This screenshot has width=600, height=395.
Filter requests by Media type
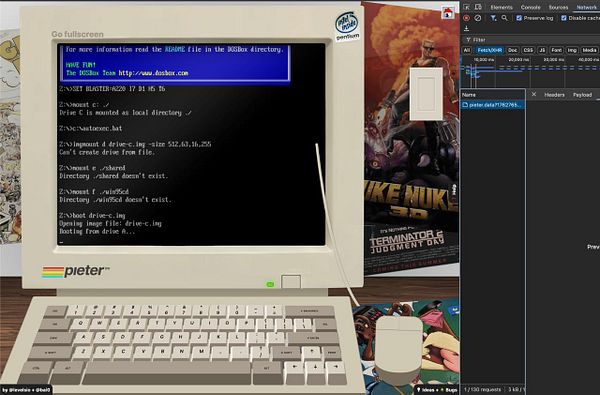click(x=589, y=50)
